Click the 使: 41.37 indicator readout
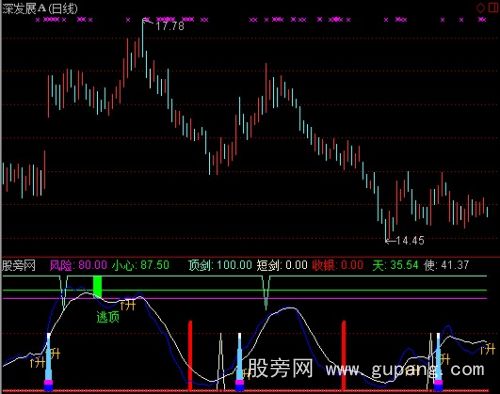This screenshot has width=500, height=394. (446, 265)
